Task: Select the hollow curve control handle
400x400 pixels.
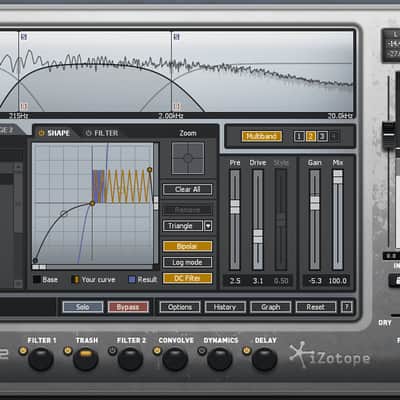Action: [64, 213]
